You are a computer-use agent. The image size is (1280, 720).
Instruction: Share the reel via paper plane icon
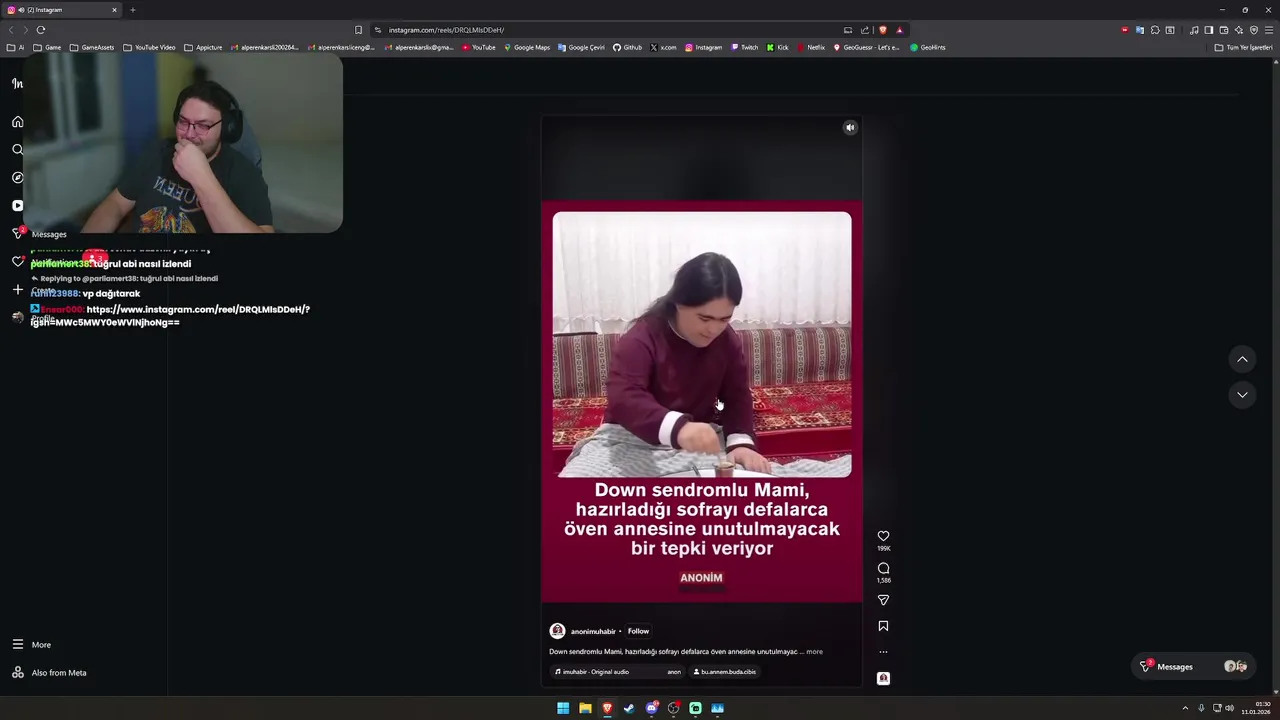(883, 600)
